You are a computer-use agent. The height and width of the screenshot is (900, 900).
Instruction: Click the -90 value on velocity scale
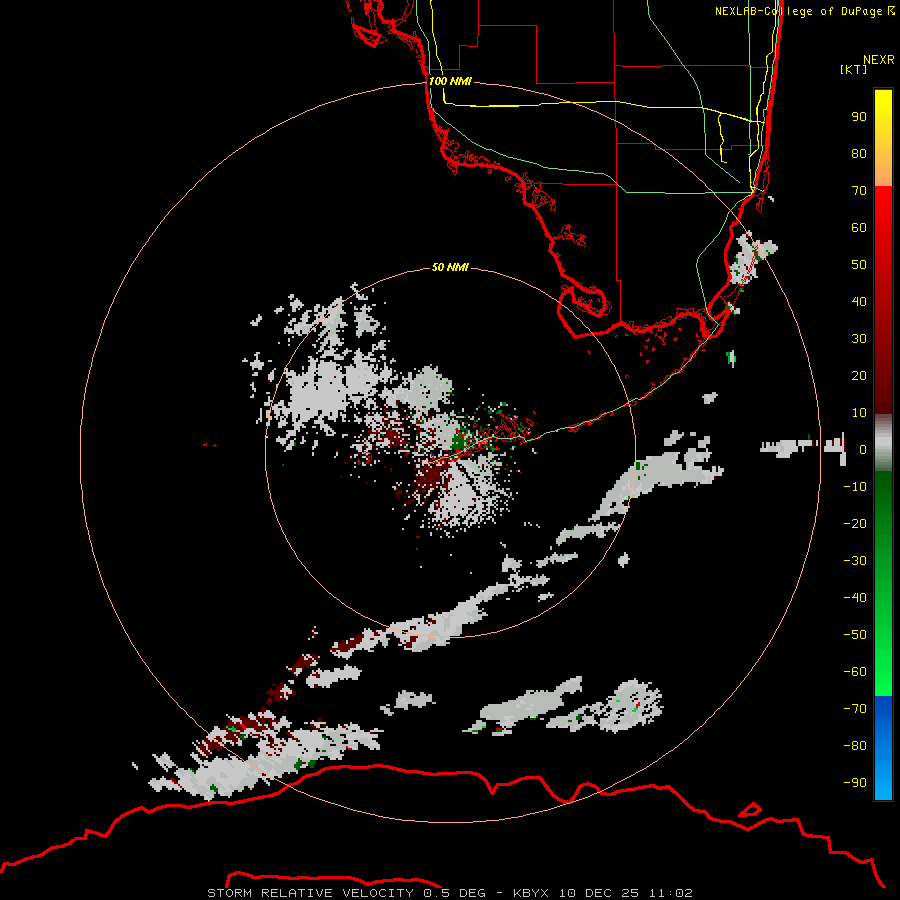855,782
